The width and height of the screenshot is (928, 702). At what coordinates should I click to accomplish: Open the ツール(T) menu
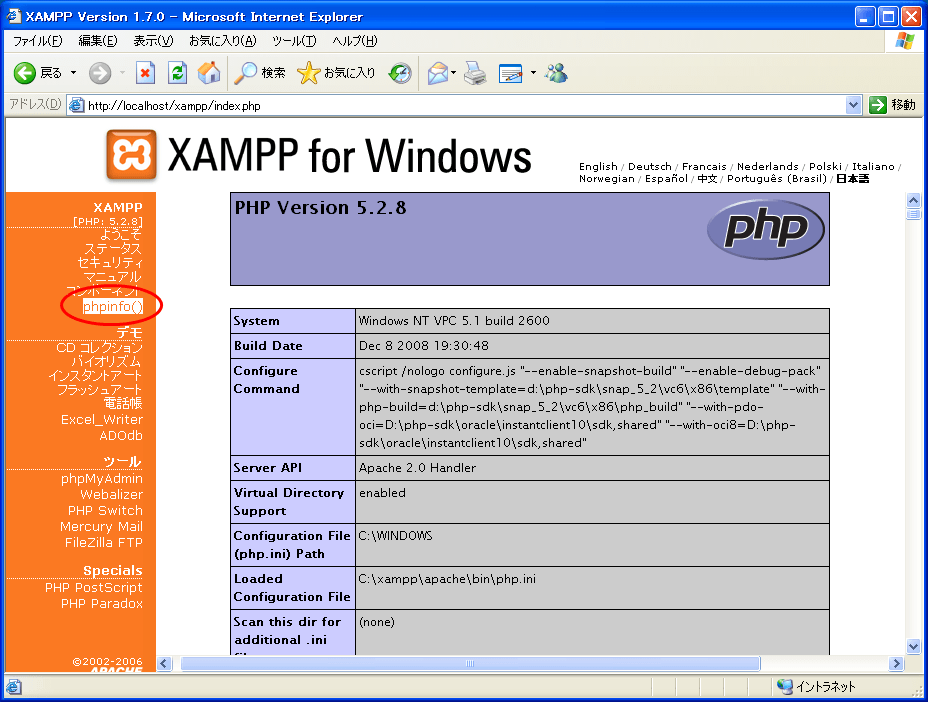[294, 41]
